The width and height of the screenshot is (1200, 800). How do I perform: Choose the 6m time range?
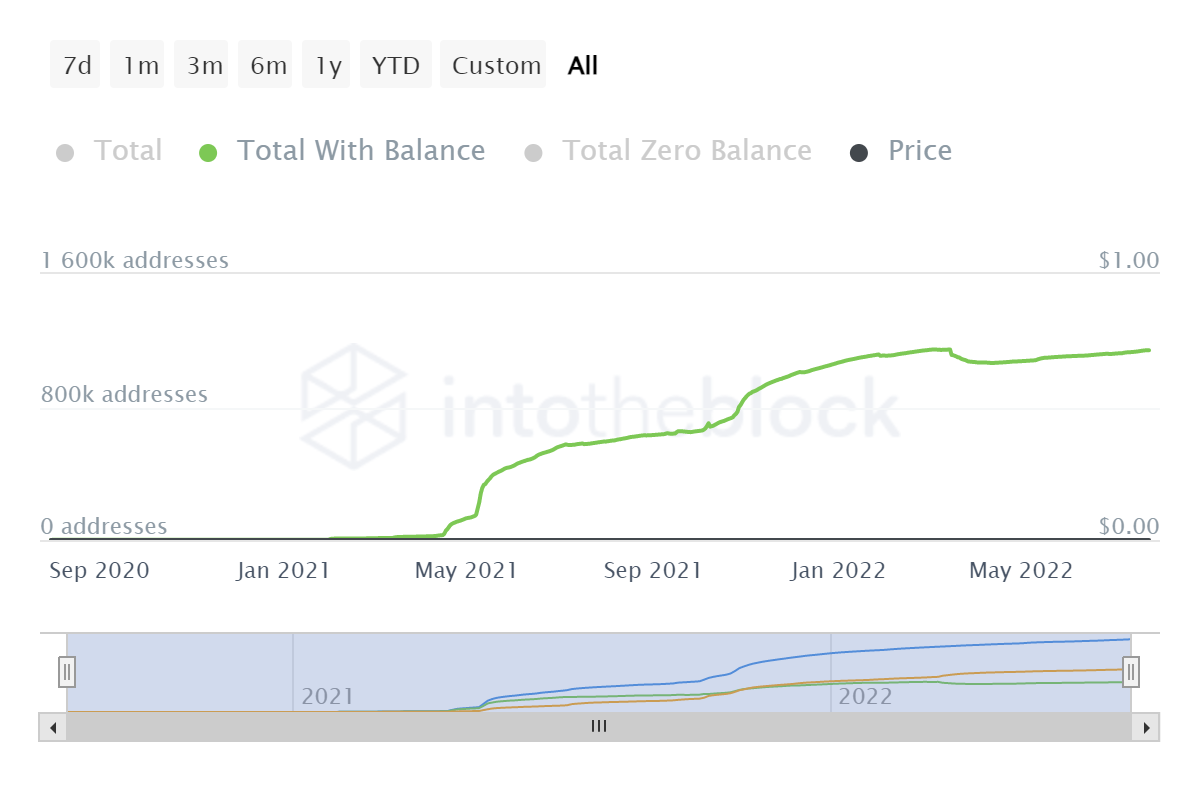(268, 66)
